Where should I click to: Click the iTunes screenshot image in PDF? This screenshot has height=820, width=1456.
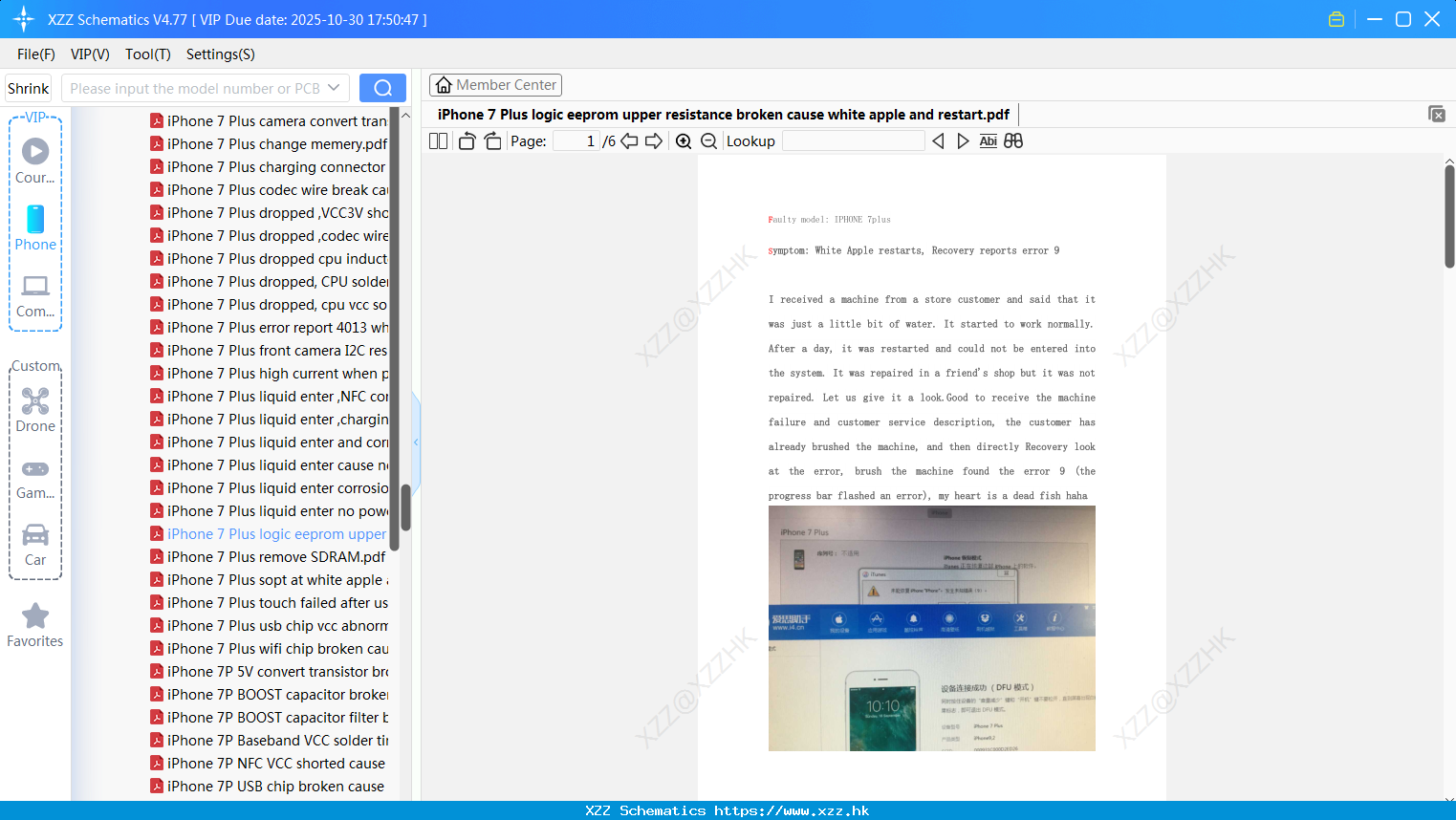point(932,628)
